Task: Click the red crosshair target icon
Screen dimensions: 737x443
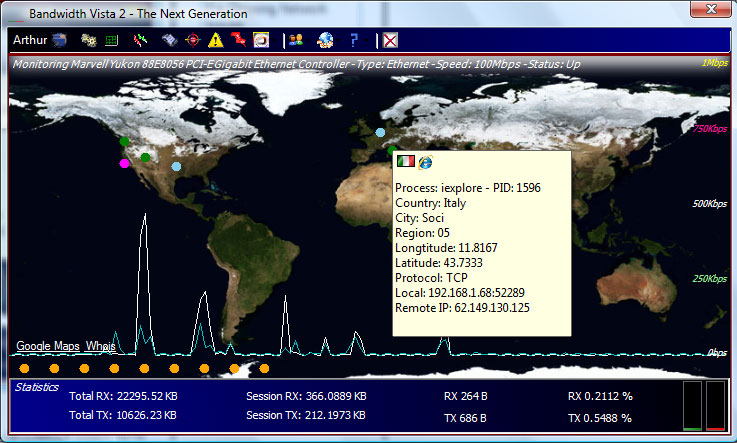Action: (193, 40)
